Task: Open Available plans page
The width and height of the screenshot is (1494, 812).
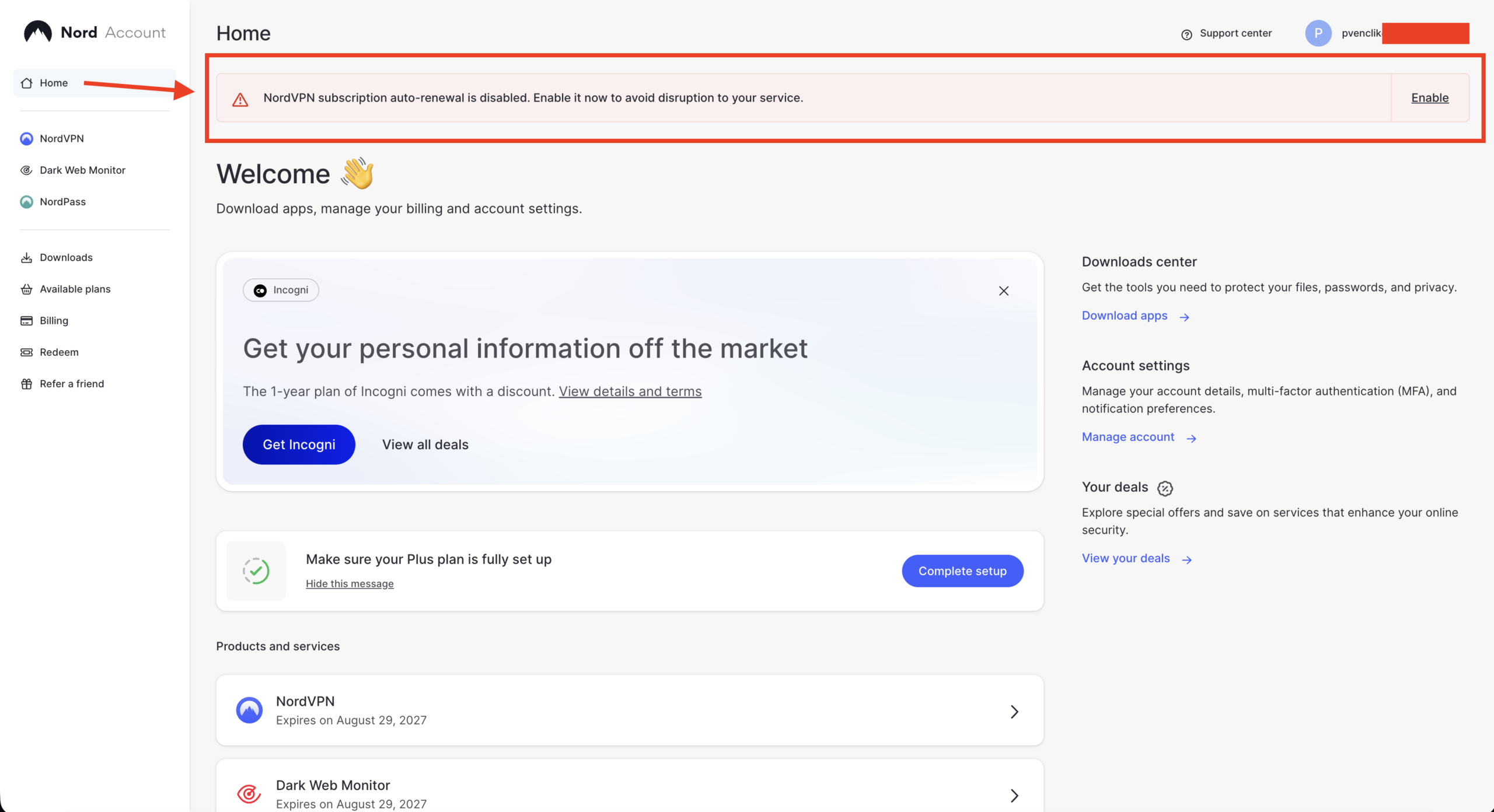Action: tap(75, 289)
